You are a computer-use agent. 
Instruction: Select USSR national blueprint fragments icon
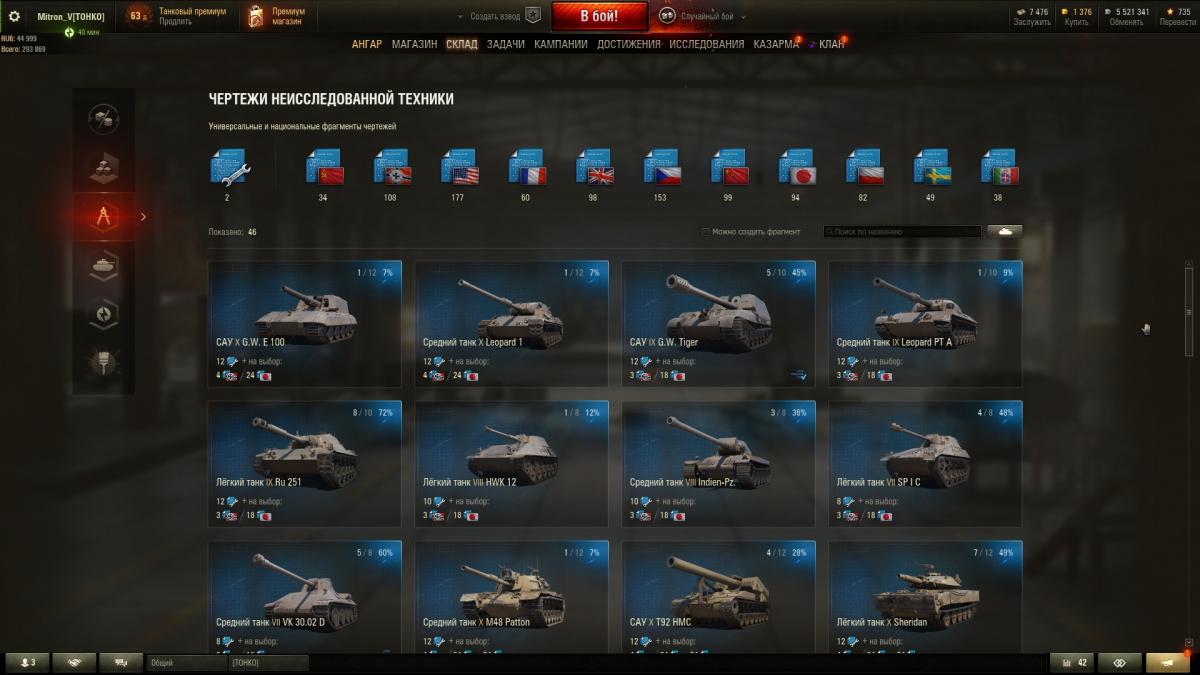(x=325, y=167)
